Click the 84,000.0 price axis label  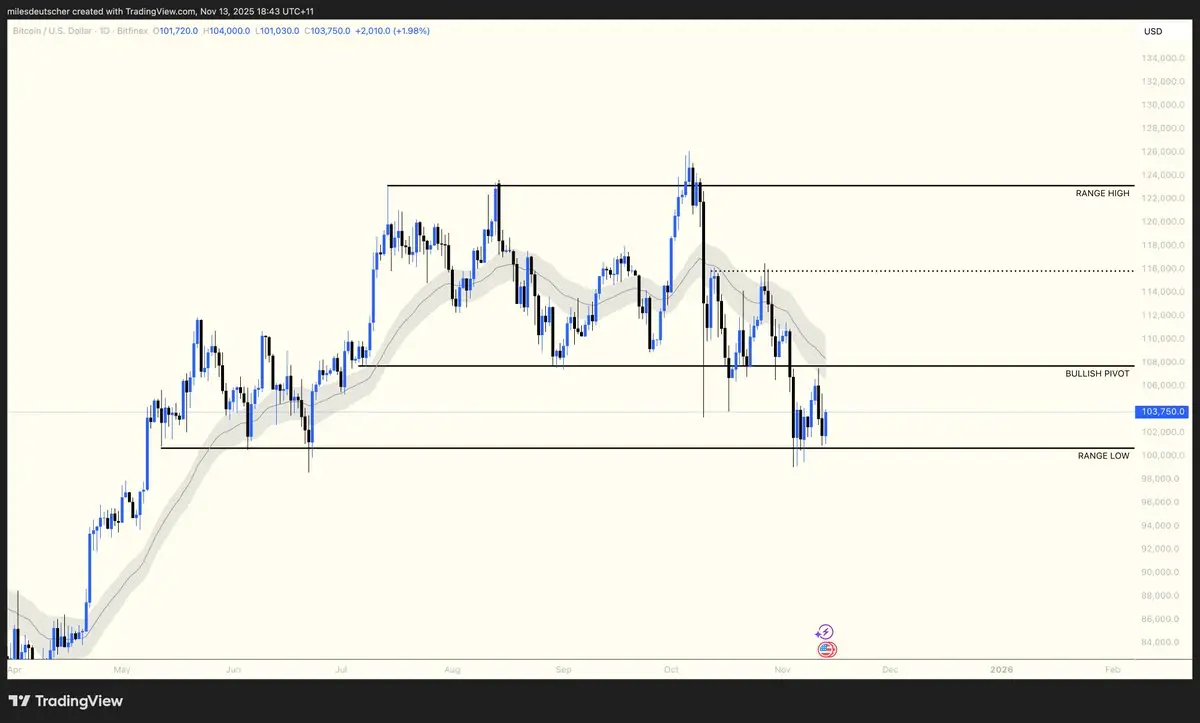(1162, 643)
